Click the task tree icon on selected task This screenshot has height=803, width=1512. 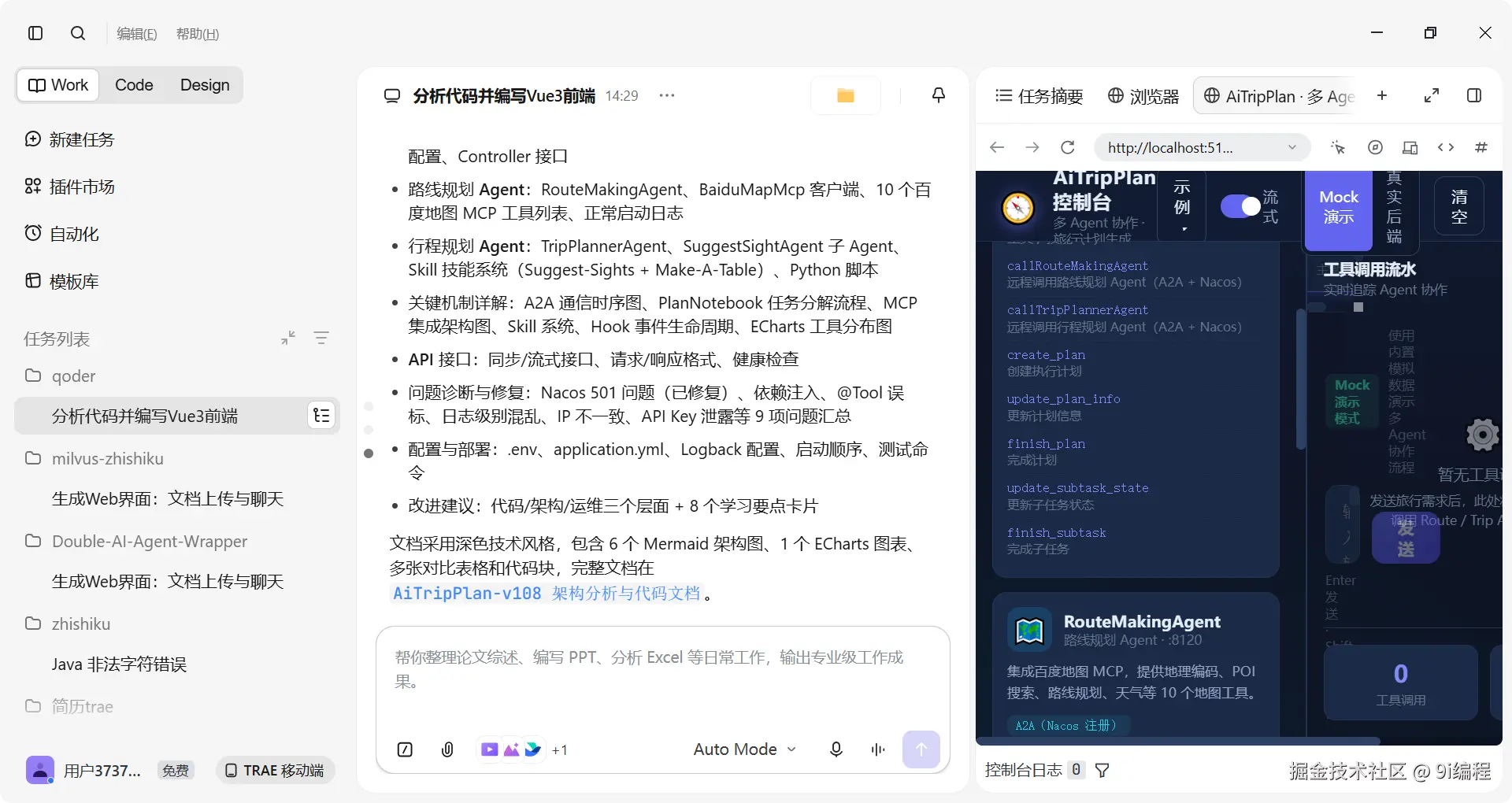point(321,416)
